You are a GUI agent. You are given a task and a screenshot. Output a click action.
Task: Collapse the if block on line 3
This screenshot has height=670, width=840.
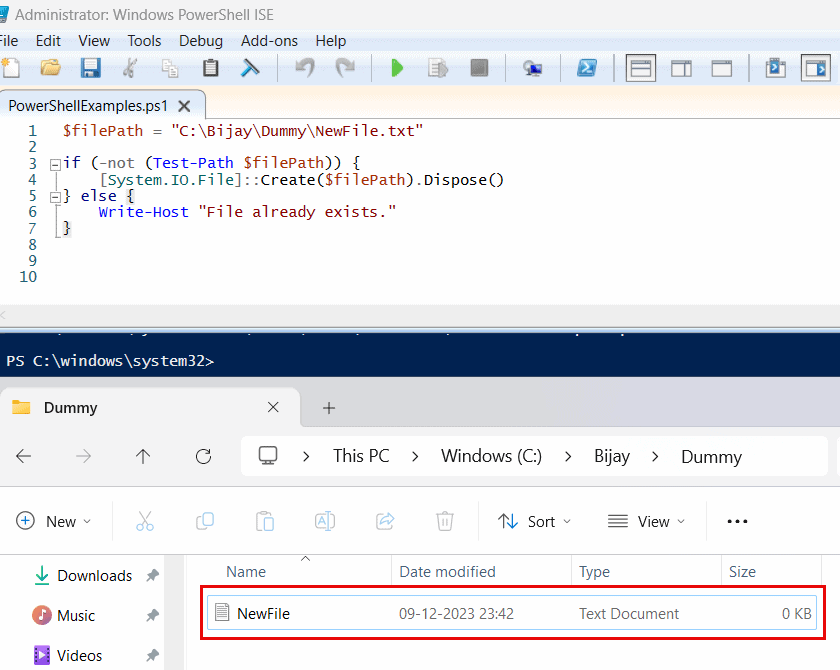[x=55, y=164]
